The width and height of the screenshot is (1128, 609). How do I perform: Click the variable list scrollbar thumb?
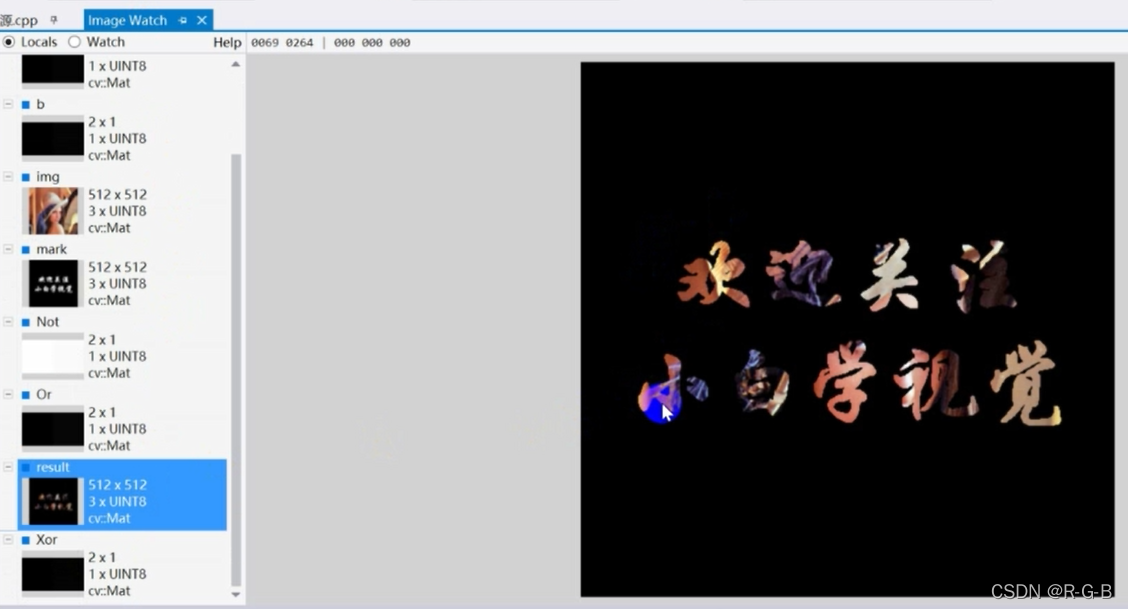click(235, 370)
